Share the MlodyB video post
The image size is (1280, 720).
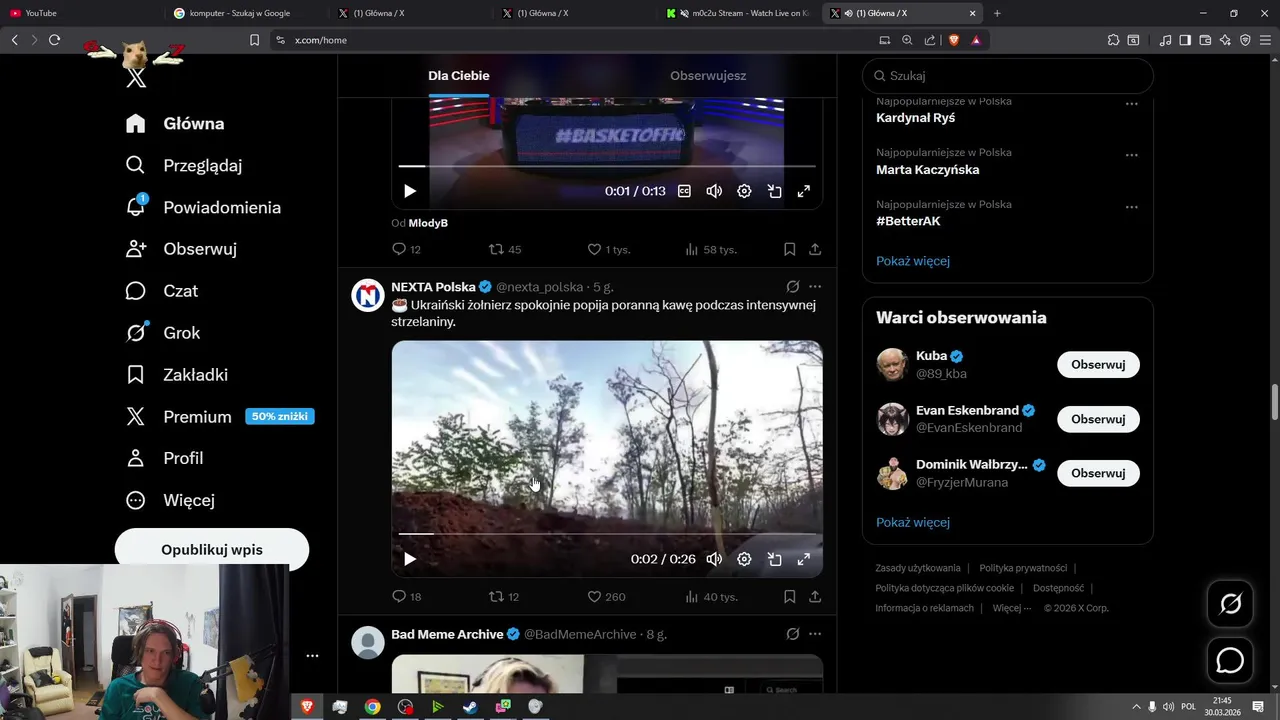click(815, 249)
